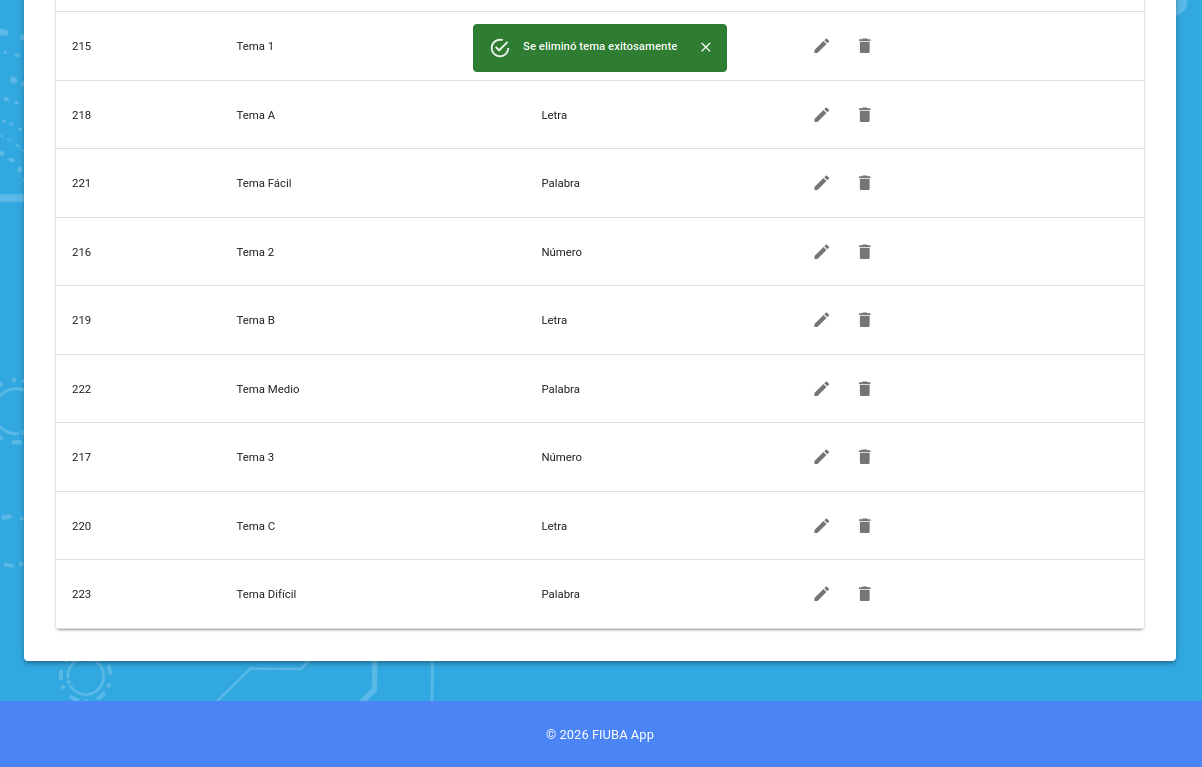Delete the Tema Medio row
Screen dimensions: 1202x767
click(x=865, y=389)
